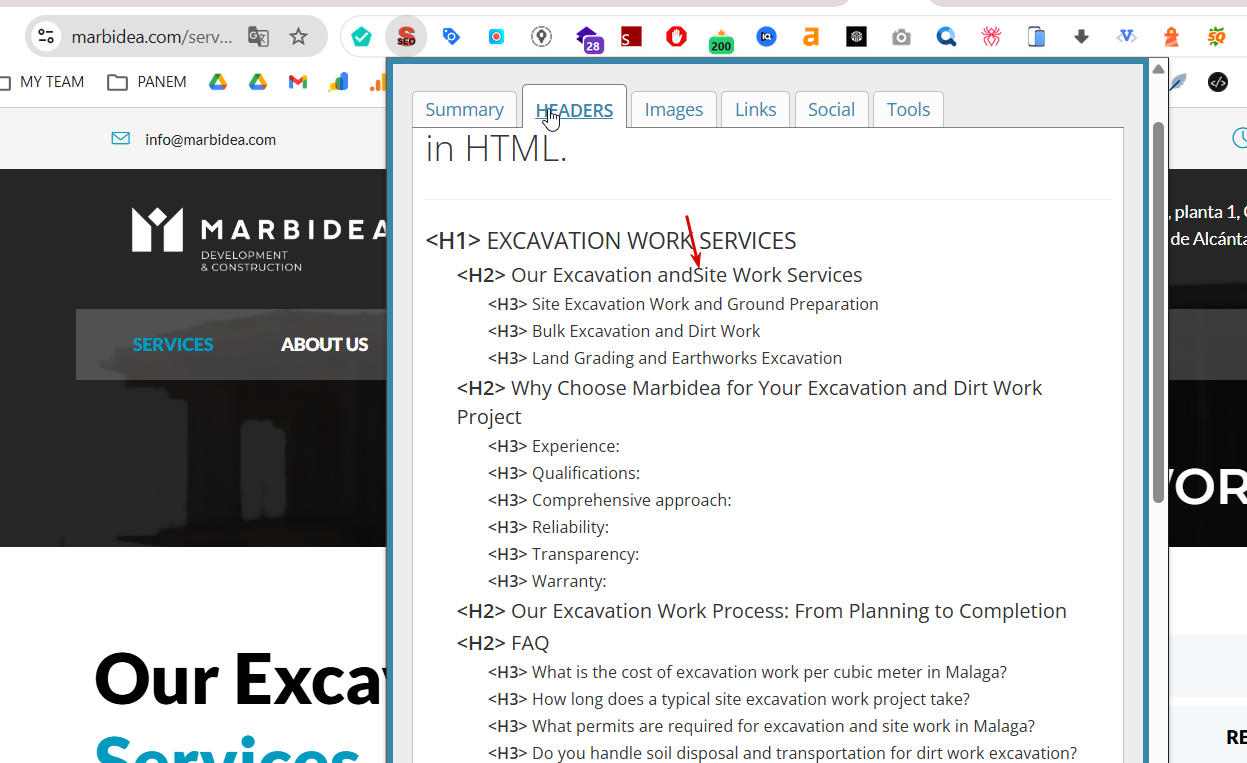
Task: Click H3 How long does a typical site excavation
Action: pyautogui.click(x=729, y=699)
